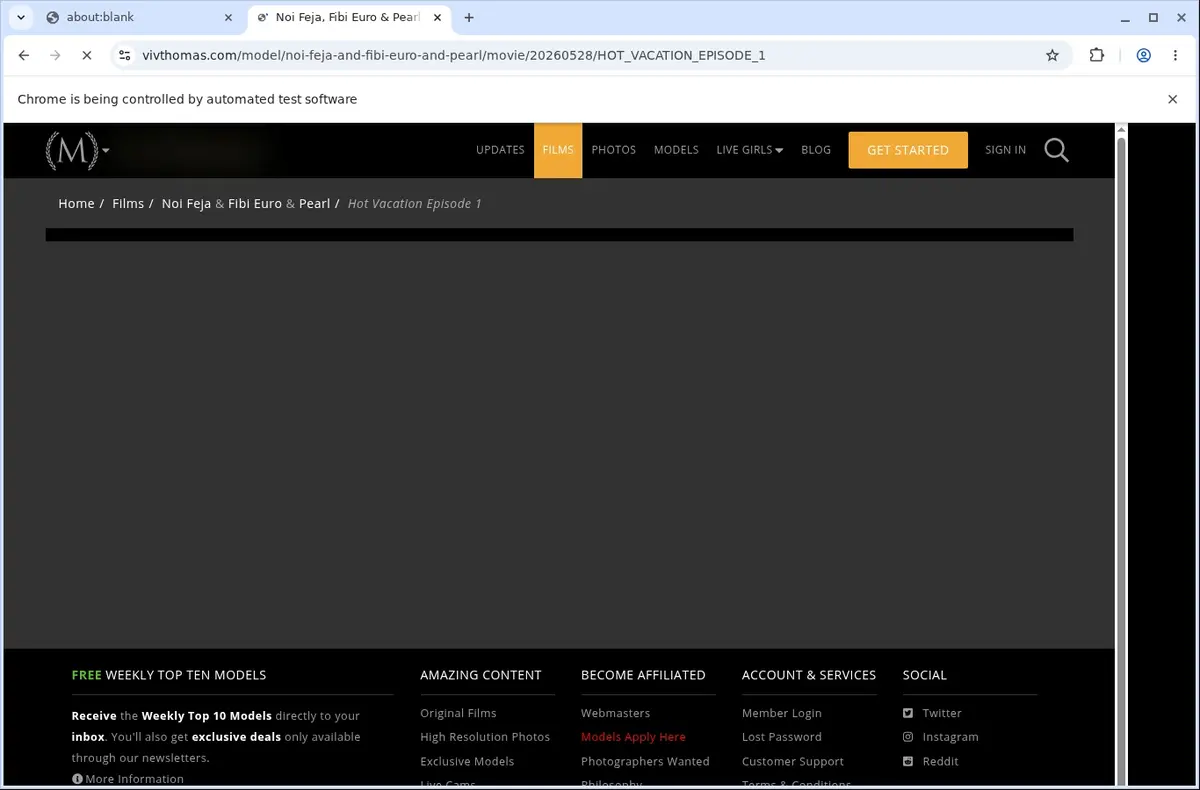
Task: Close the Noi Feja tab
Action: point(437,17)
